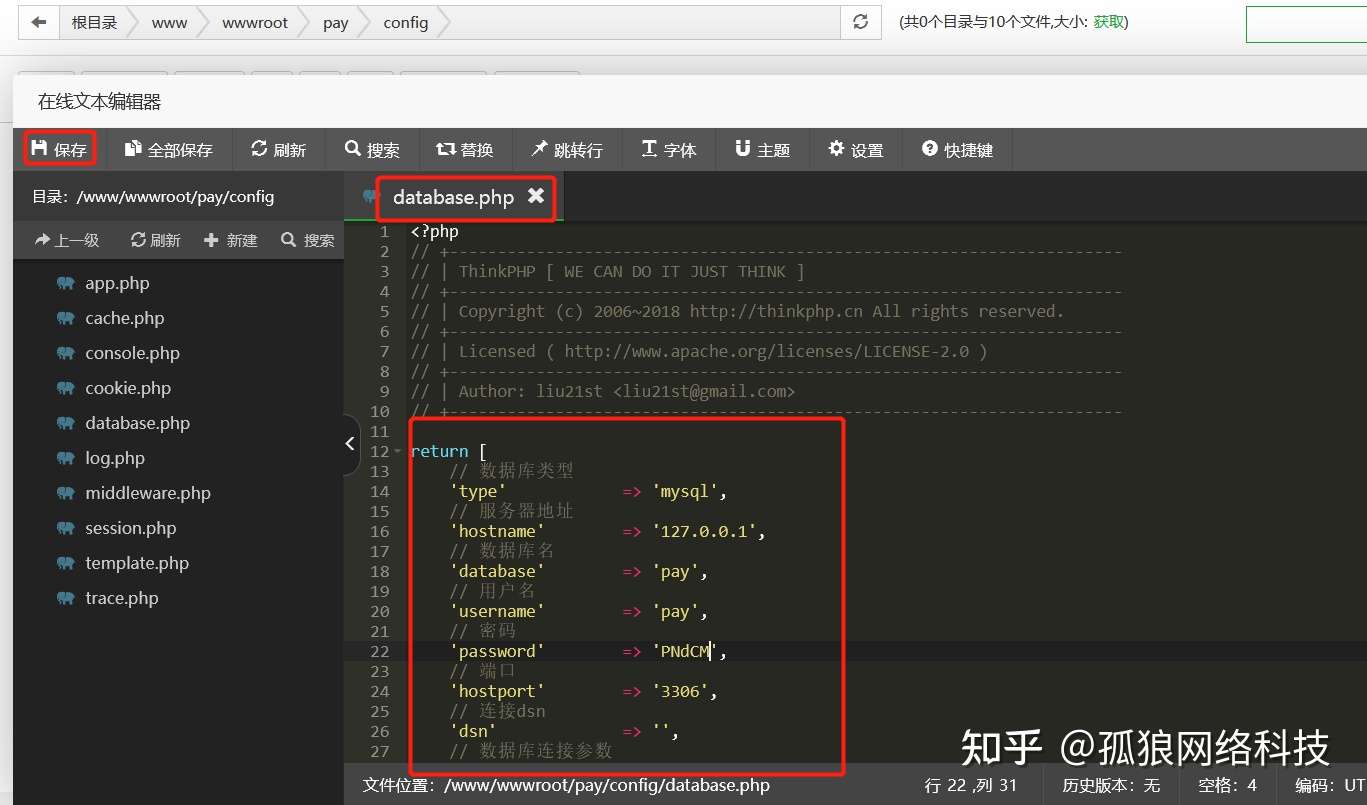Image resolution: width=1367 pixels, height=805 pixels.
Task: Close the database.php tab
Action: 536,196
